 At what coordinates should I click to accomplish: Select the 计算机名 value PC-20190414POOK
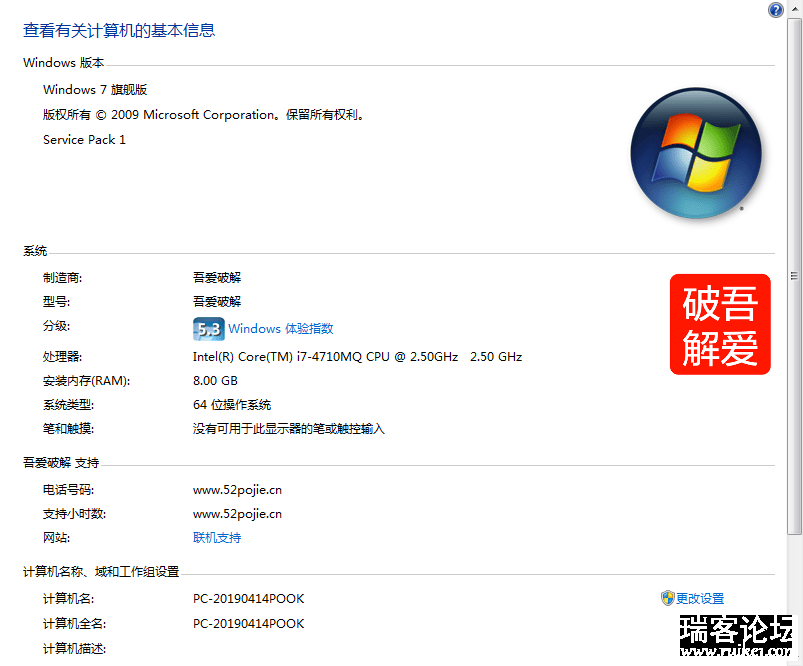coord(248,598)
